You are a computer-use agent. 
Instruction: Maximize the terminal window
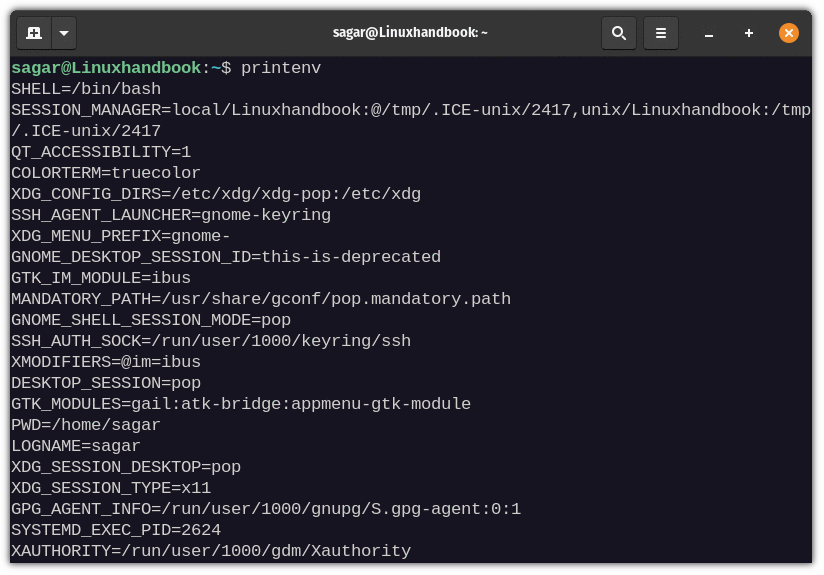click(x=748, y=34)
